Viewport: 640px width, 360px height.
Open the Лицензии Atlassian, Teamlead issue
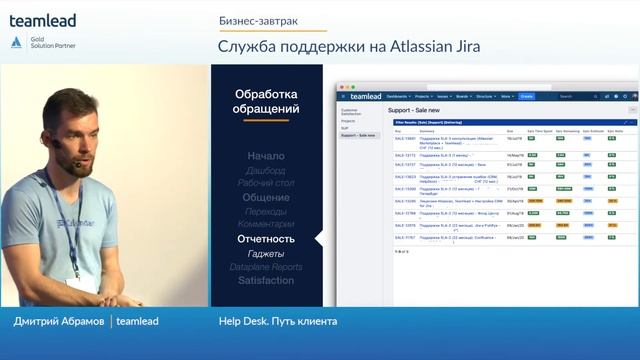tap(460, 203)
